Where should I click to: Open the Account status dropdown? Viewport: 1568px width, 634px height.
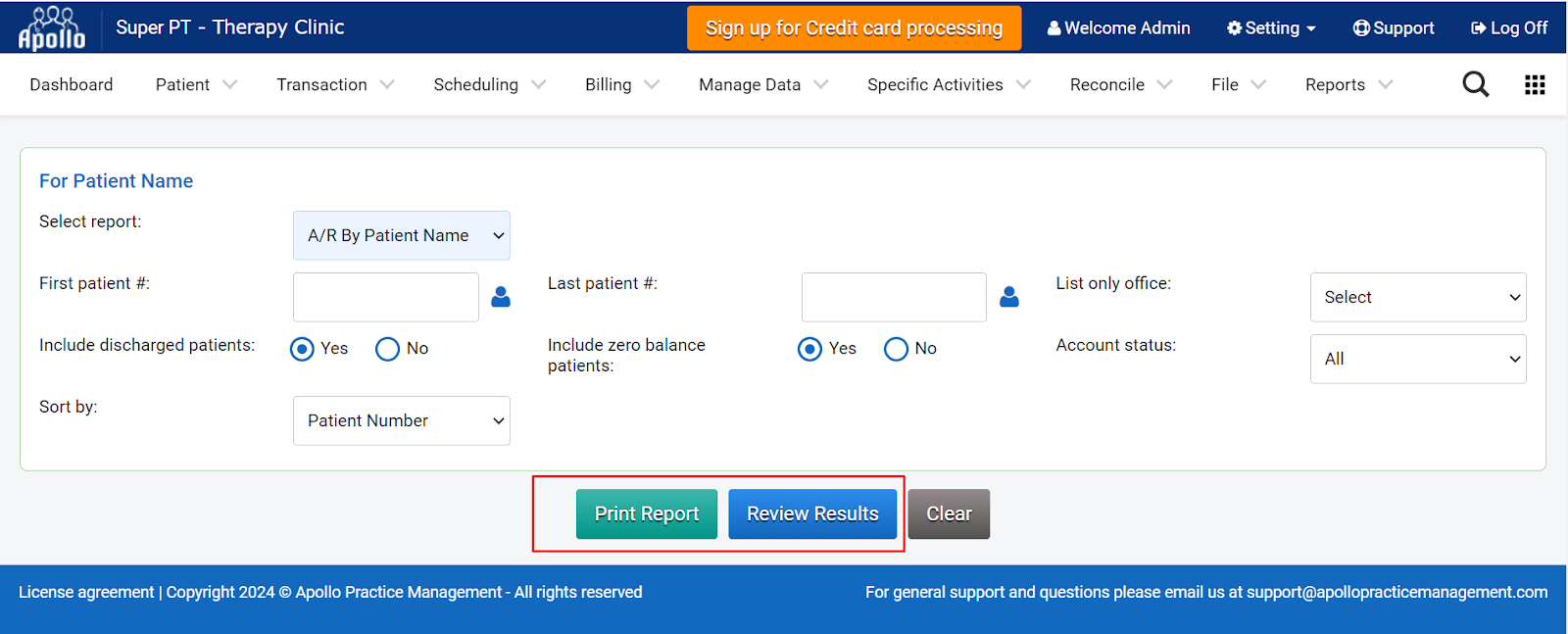1418,359
